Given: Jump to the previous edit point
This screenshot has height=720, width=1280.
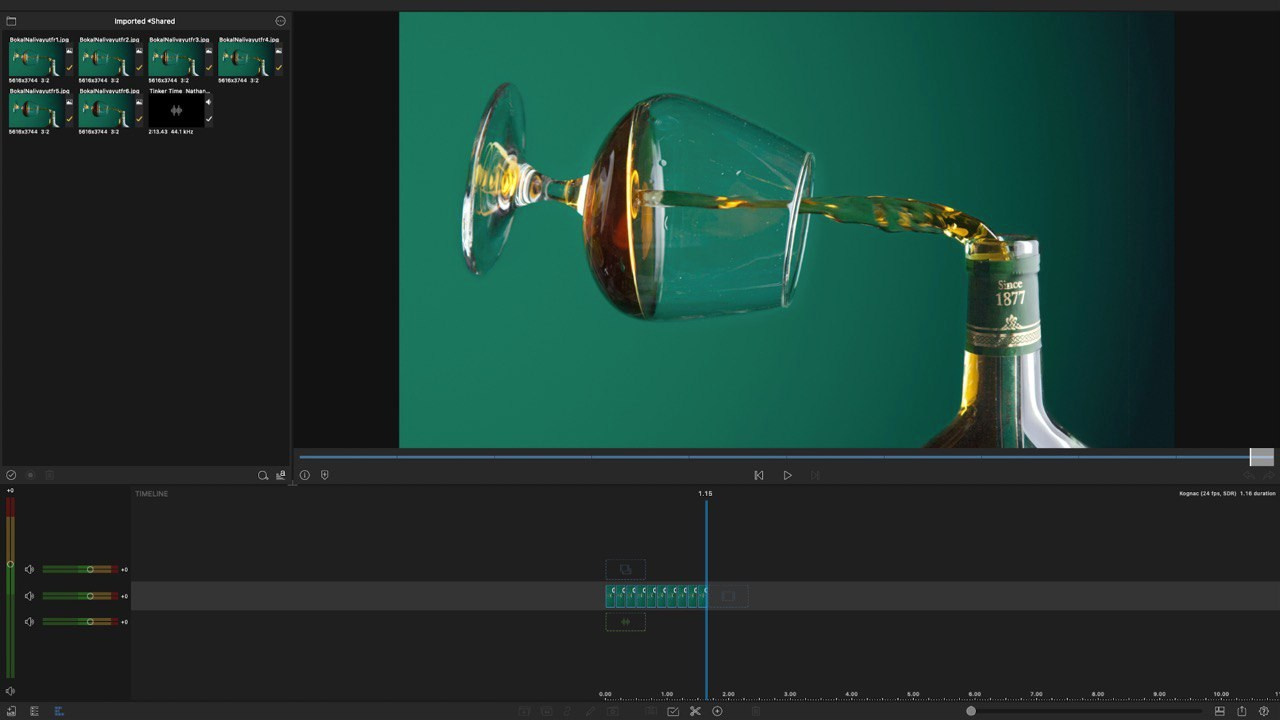Looking at the screenshot, I should [x=759, y=476].
